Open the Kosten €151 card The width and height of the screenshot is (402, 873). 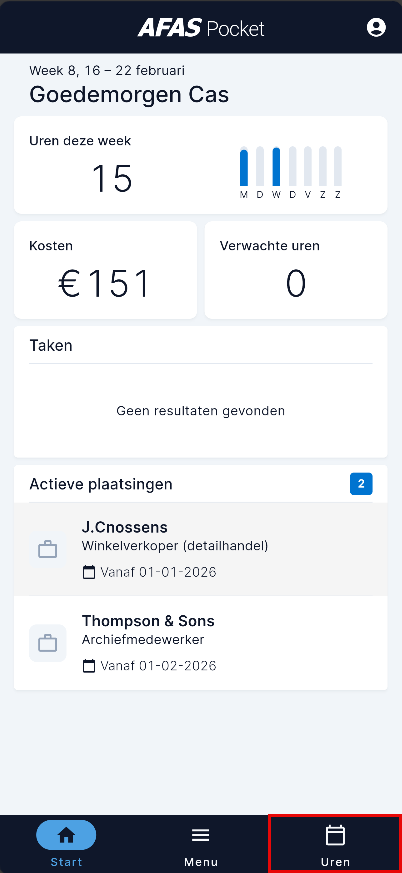tap(105, 270)
